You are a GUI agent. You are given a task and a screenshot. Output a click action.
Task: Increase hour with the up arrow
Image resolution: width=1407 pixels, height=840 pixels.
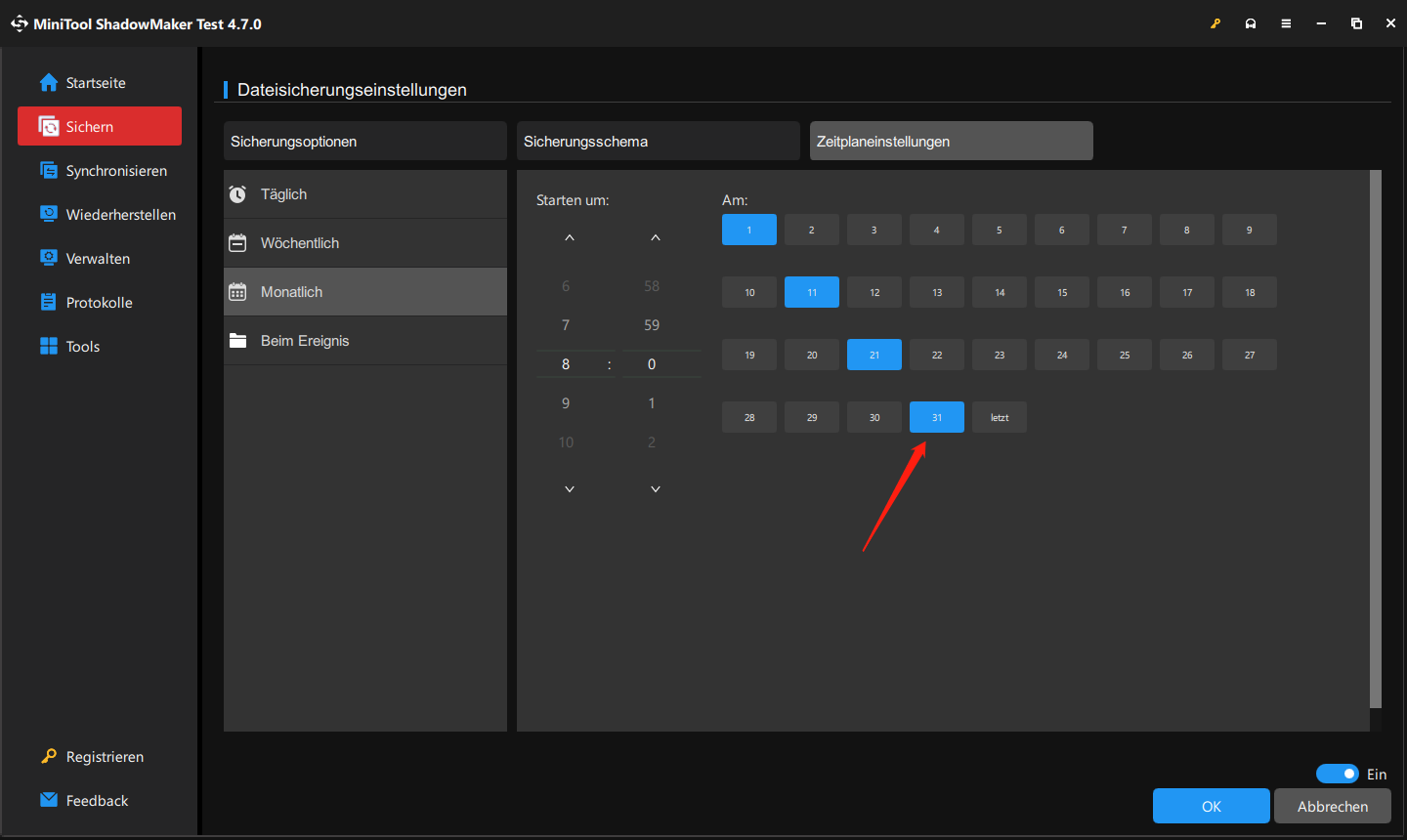pyautogui.click(x=570, y=237)
